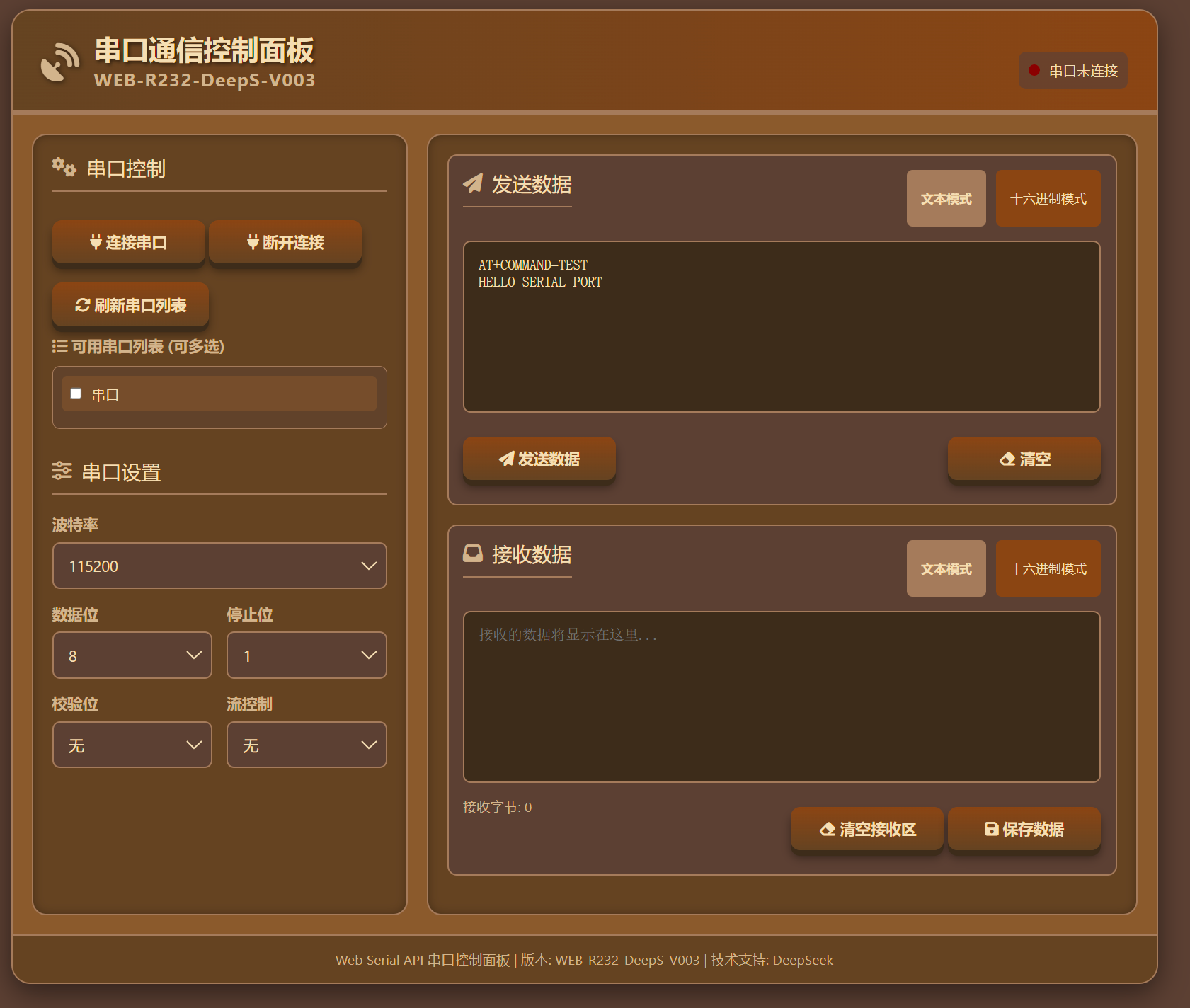The image size is (1190, 1008).
Task: Switch receive mode to 十六进制模式
Action: [x=1048, y=568]
